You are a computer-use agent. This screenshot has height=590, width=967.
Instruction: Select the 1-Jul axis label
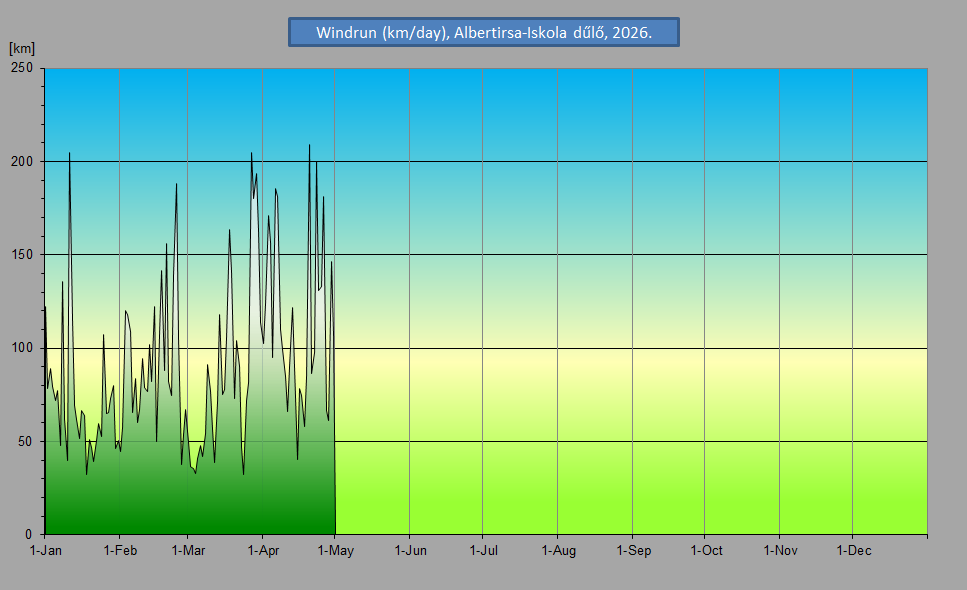(x=484, y=551)
